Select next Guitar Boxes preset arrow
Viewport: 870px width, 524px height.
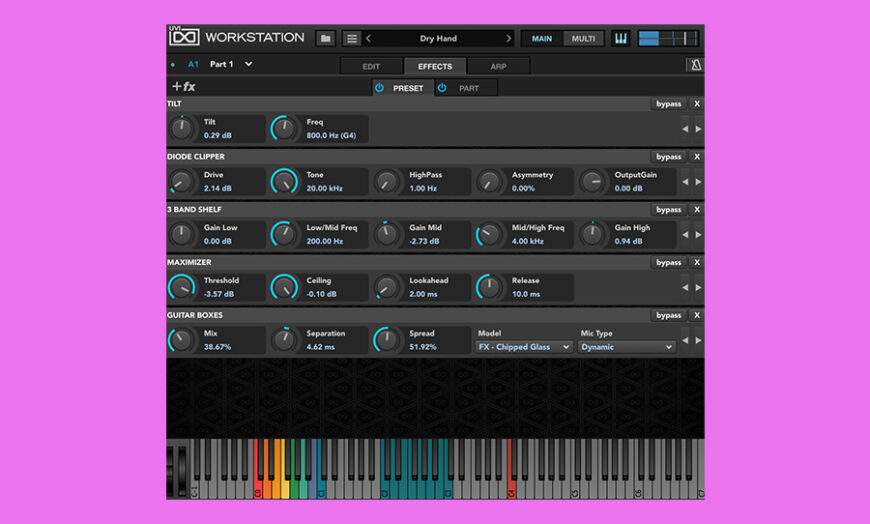point(698,340)
